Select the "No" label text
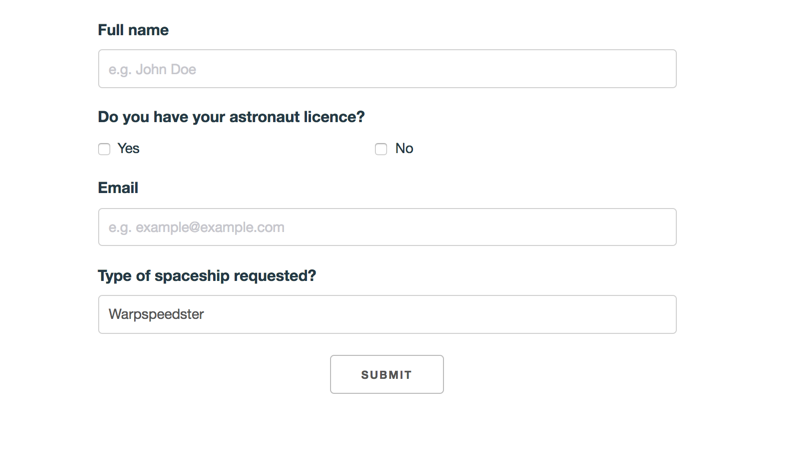Viewport: 800px width, 473px height. click(404, 149)
